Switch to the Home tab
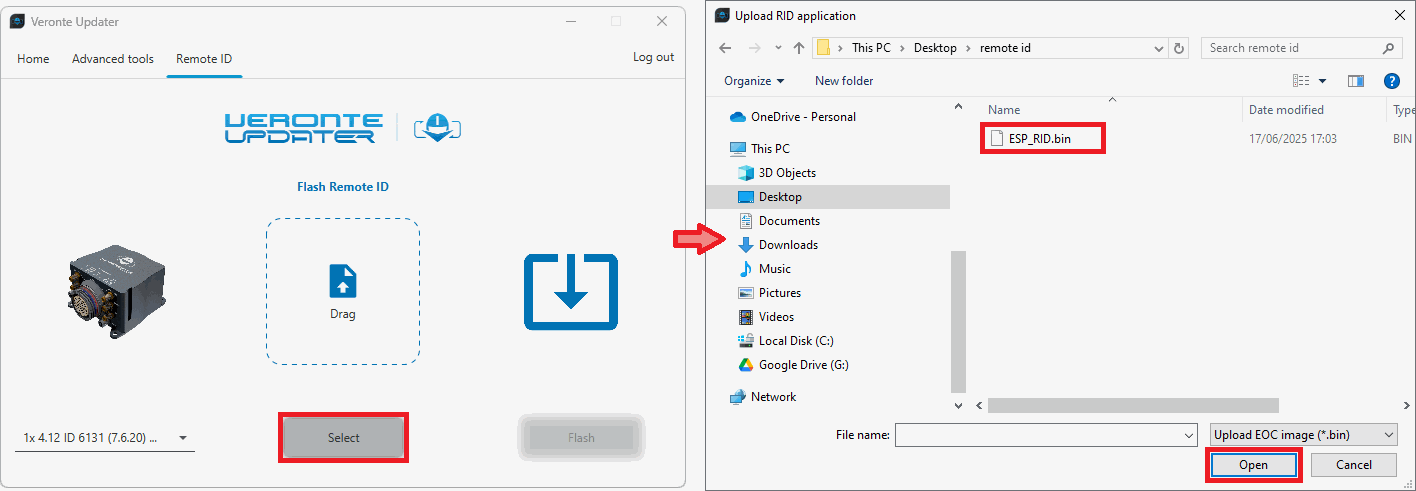The width and height of the screenshot is (1416, 491). (33, 59)
